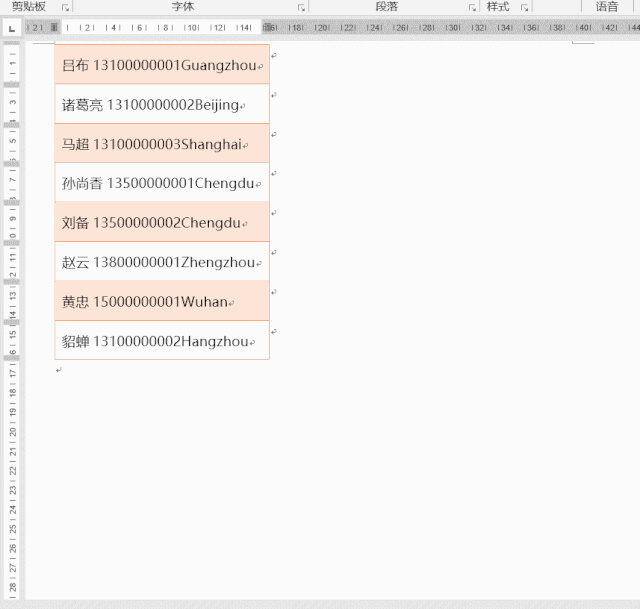The height and width of the screenshot is (609, 640).
Task: Click the row with 马超 13100000003Shanghai
Action: (162, 143)
